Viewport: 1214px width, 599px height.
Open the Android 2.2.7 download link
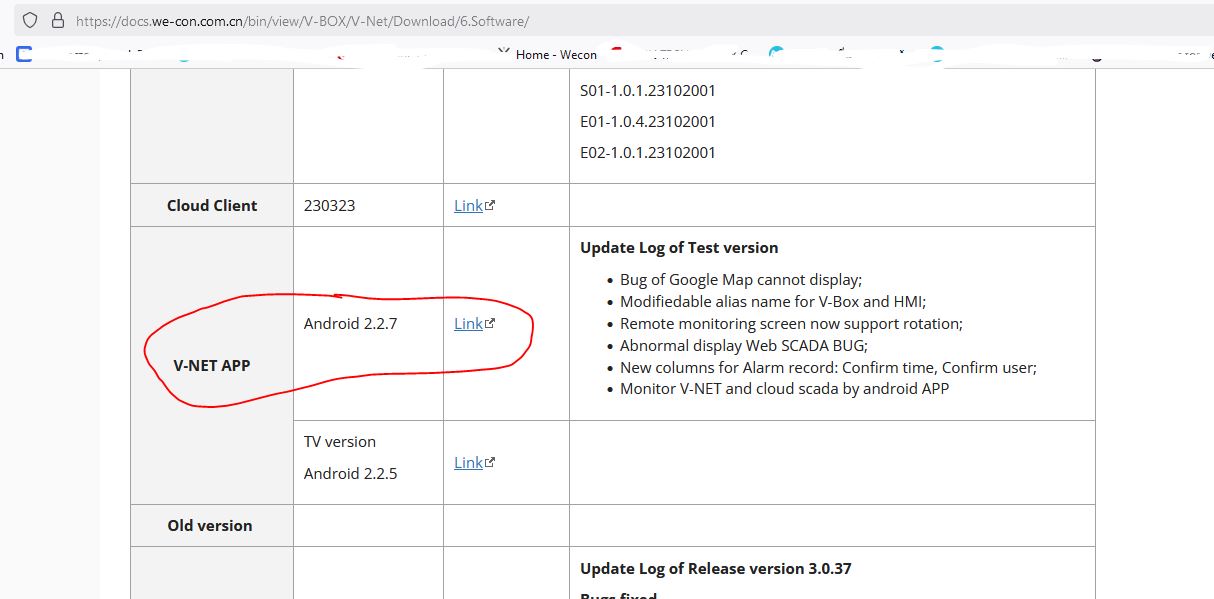(x=469, y=323)
